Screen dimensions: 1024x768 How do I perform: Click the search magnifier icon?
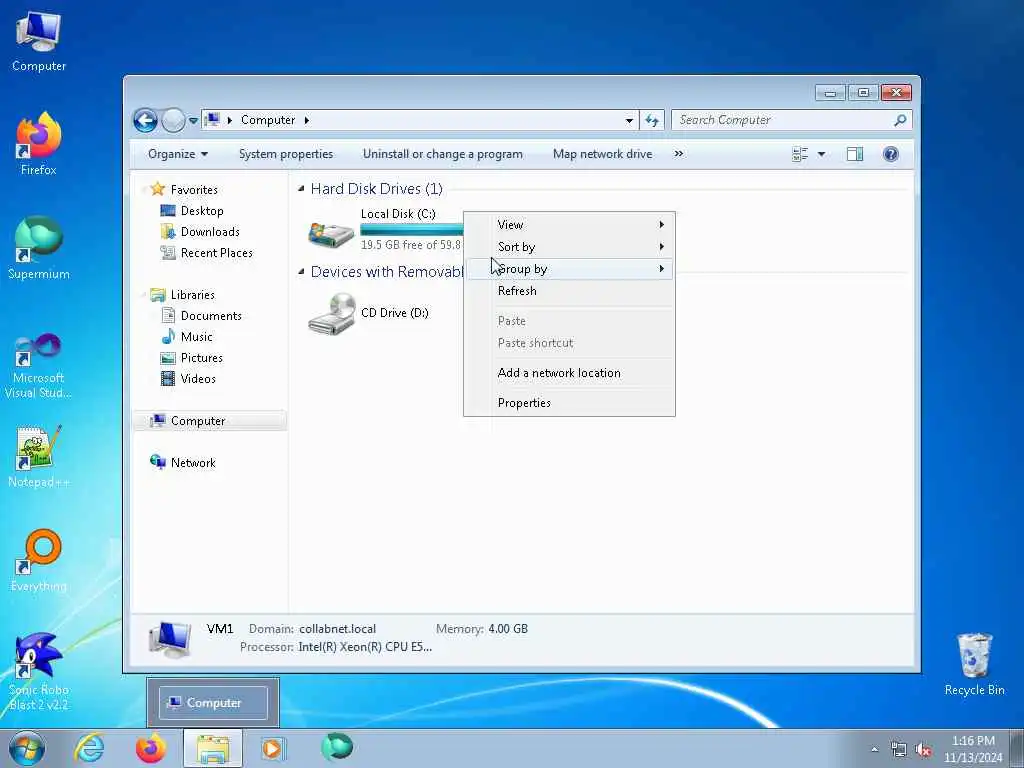pos(900,120)
